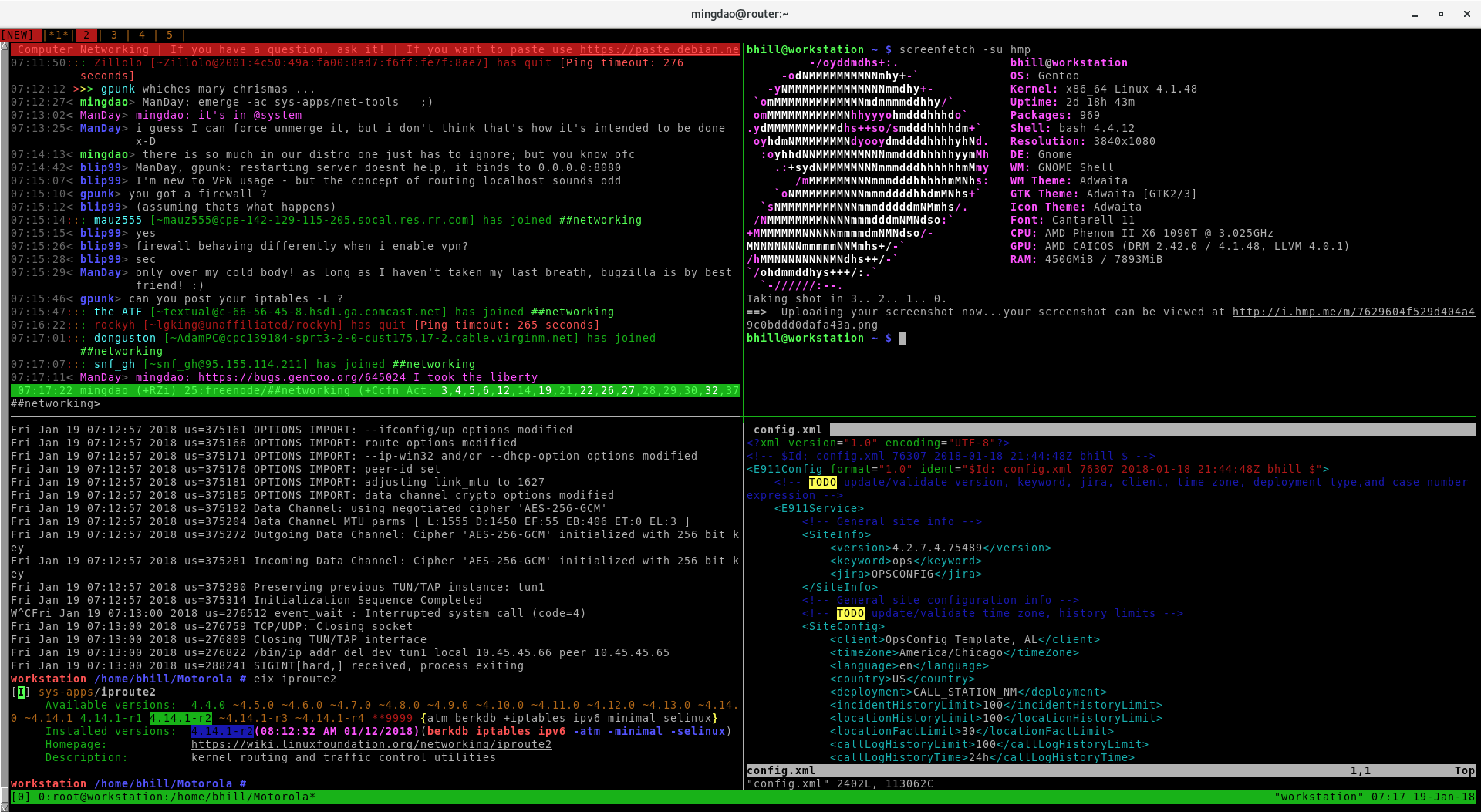Click the 'OS: Gentoo' line in screenfetch
The width and height of the screenshot is (1481, 812).
coord(1045,76)
